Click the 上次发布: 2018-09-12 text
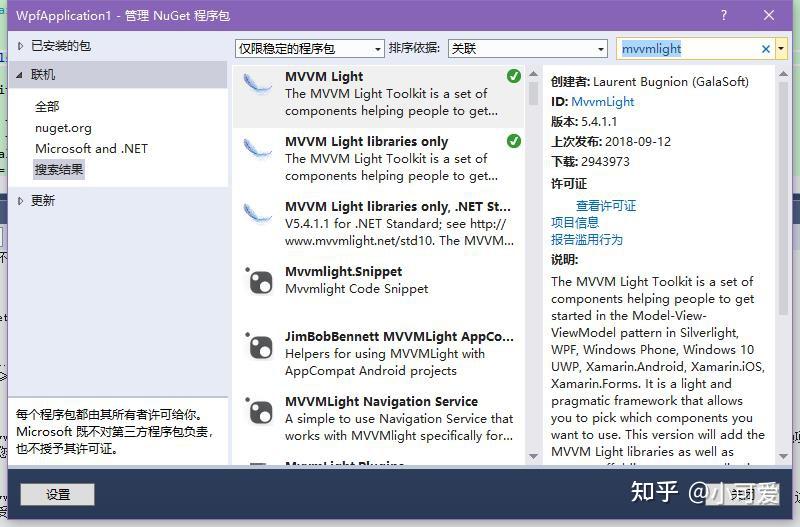This screenshot has height=527, width=800. [611, 142]
